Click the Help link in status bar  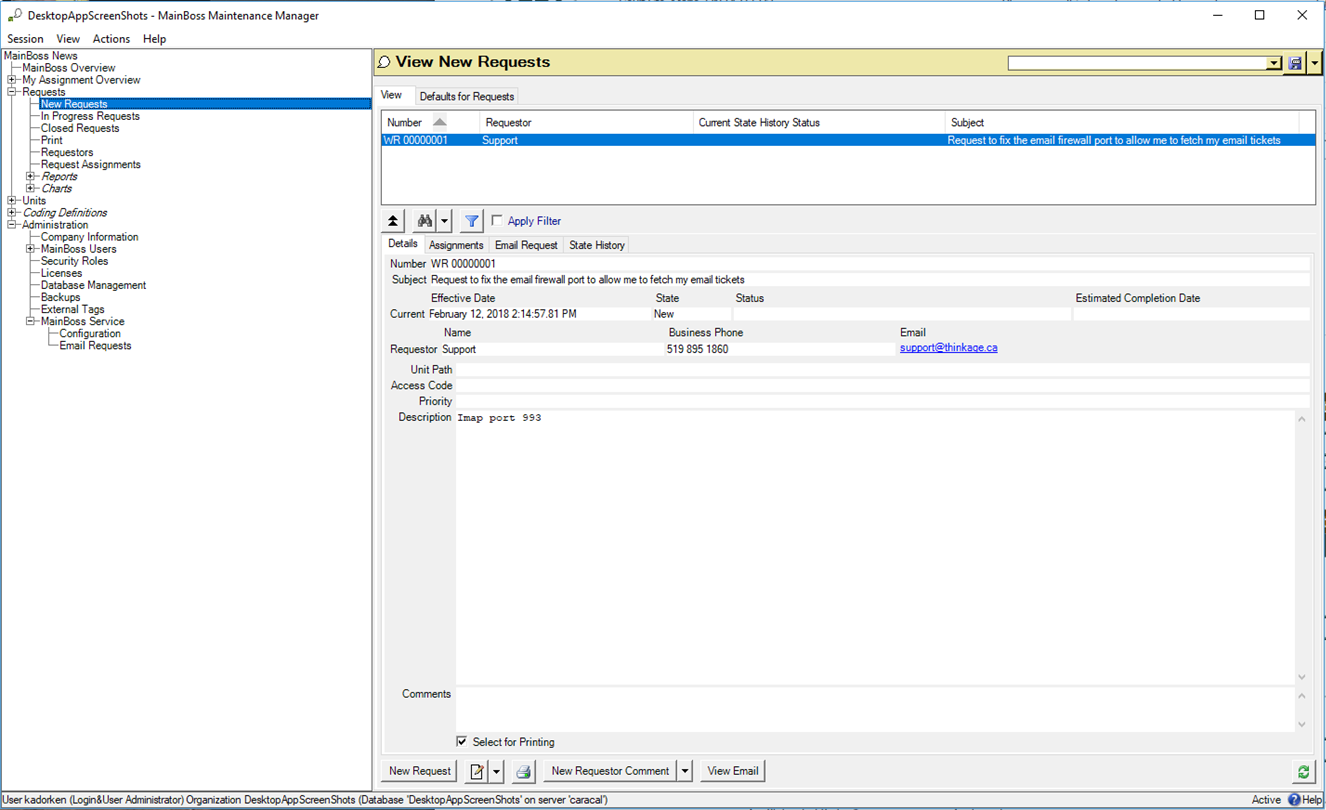click(x=1312, y=800)
